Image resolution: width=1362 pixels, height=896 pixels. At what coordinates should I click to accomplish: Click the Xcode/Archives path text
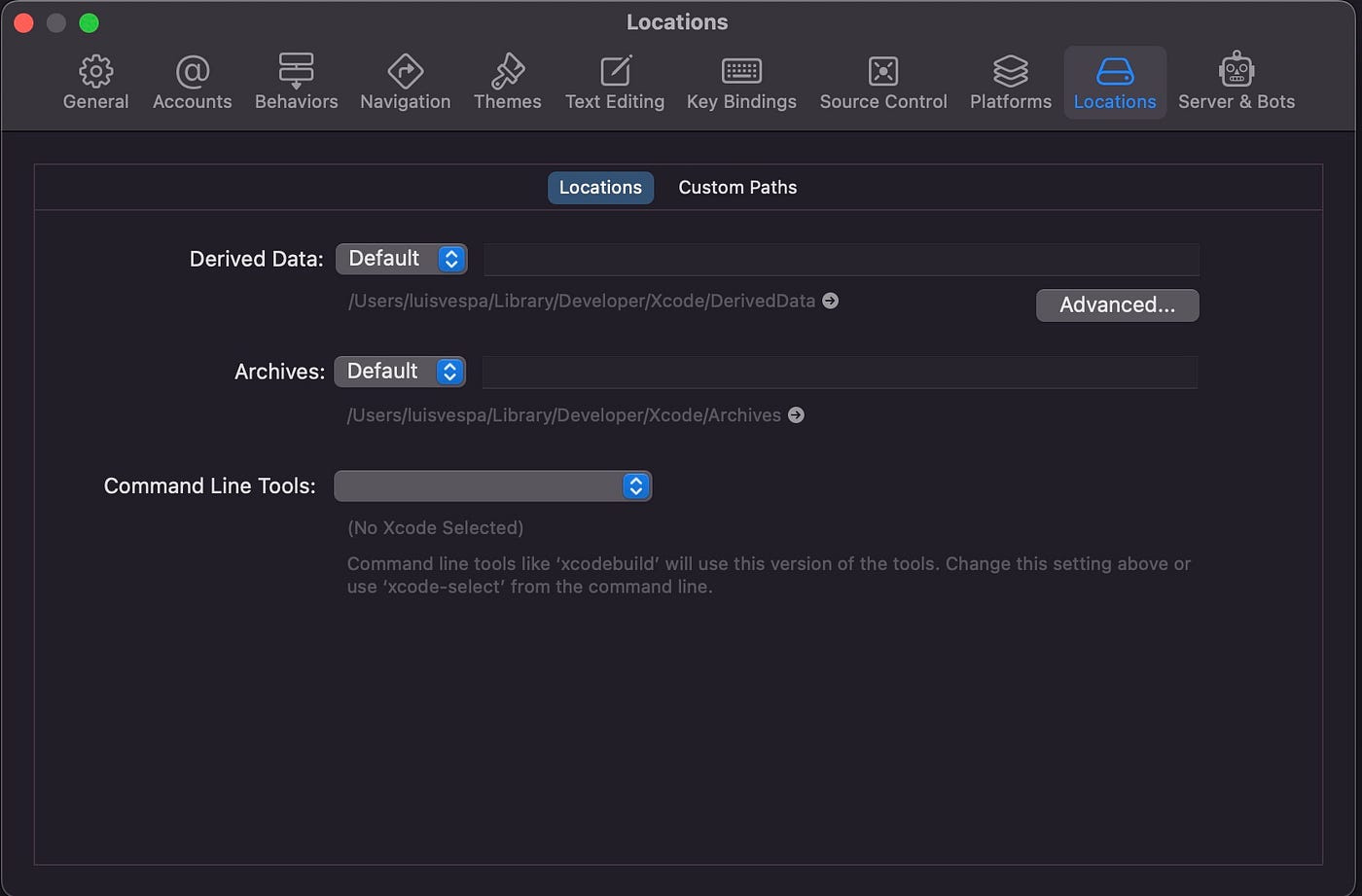[x=564, y=415]
